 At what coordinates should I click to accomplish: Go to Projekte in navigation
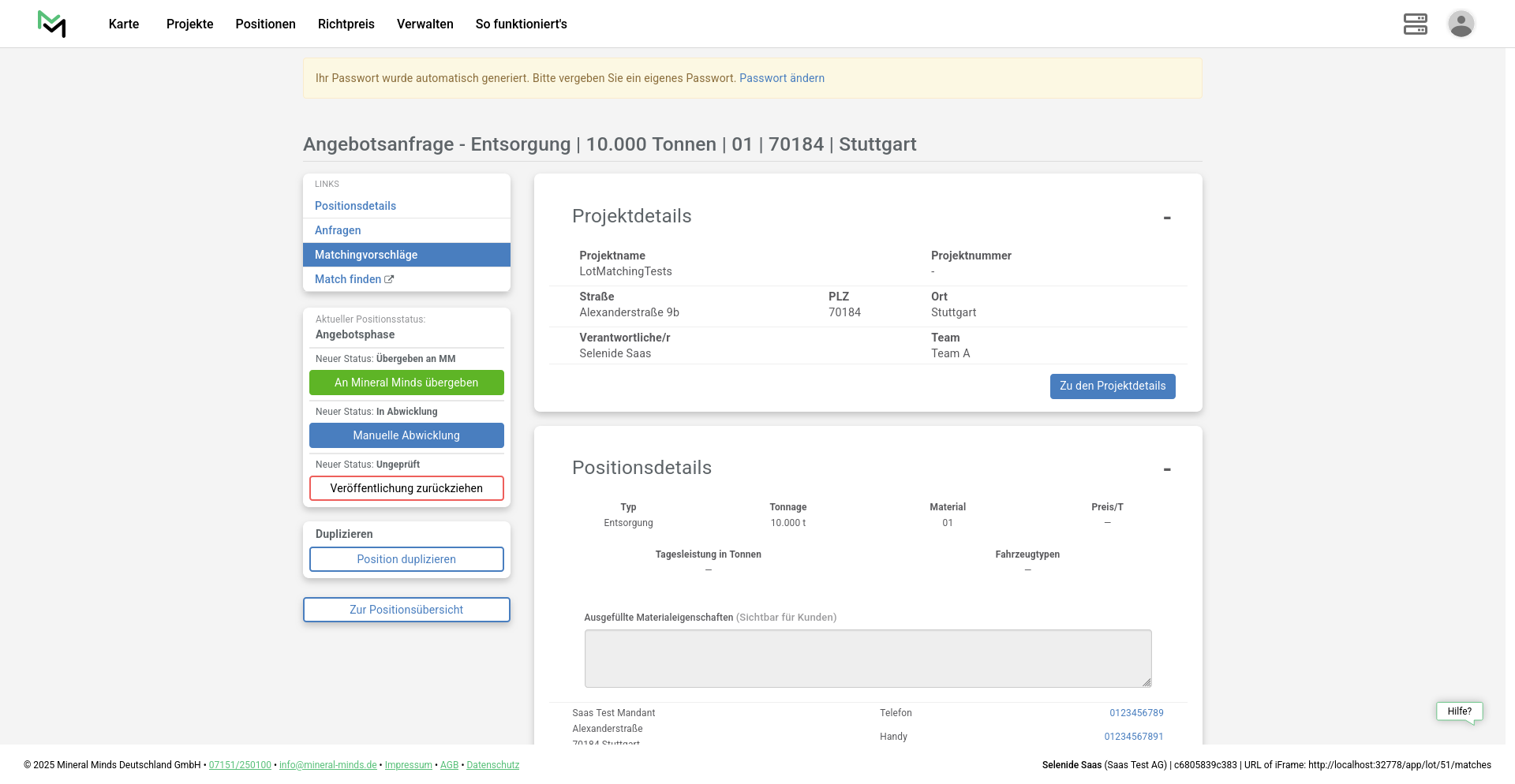pos(189,24)
